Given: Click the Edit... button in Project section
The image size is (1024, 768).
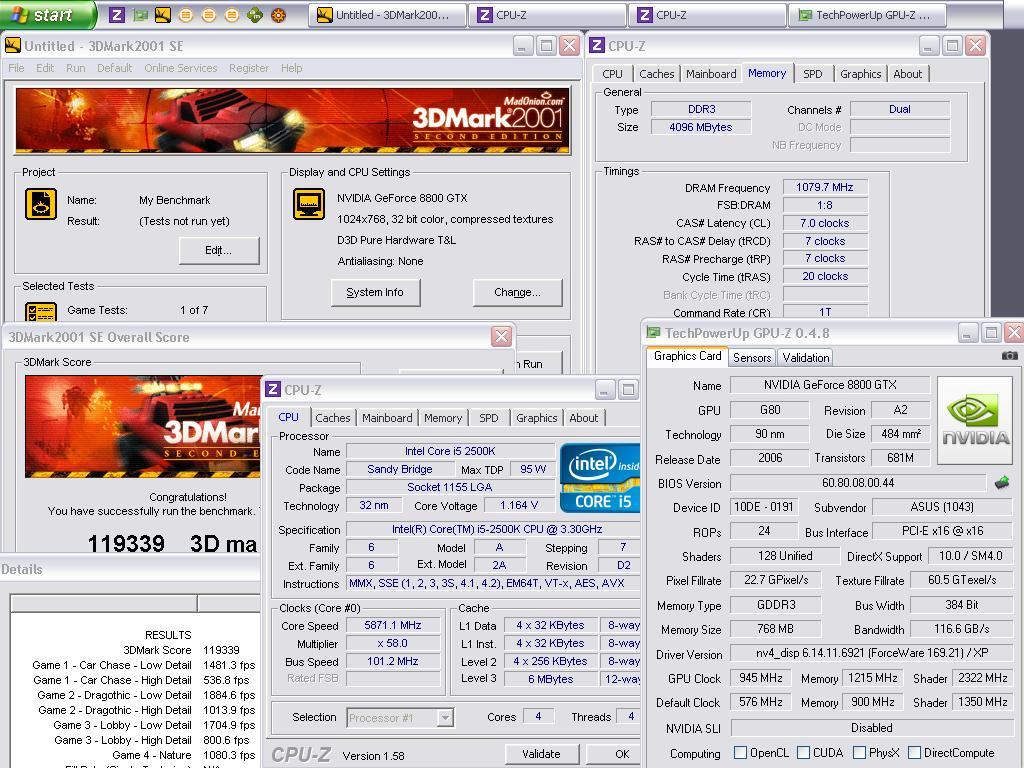Looking at the screenshot, I should 219,251.
